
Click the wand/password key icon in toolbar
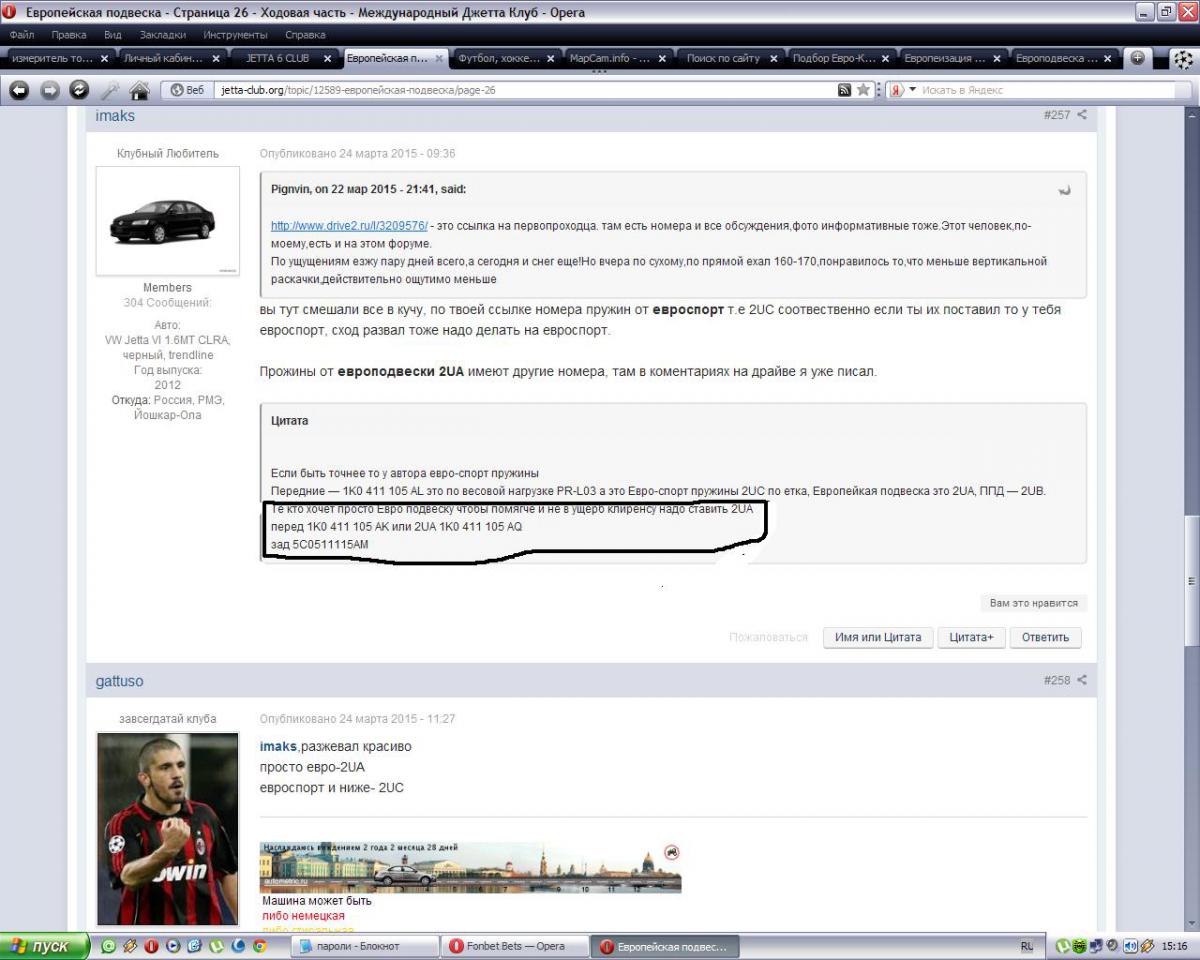[110, 90]
